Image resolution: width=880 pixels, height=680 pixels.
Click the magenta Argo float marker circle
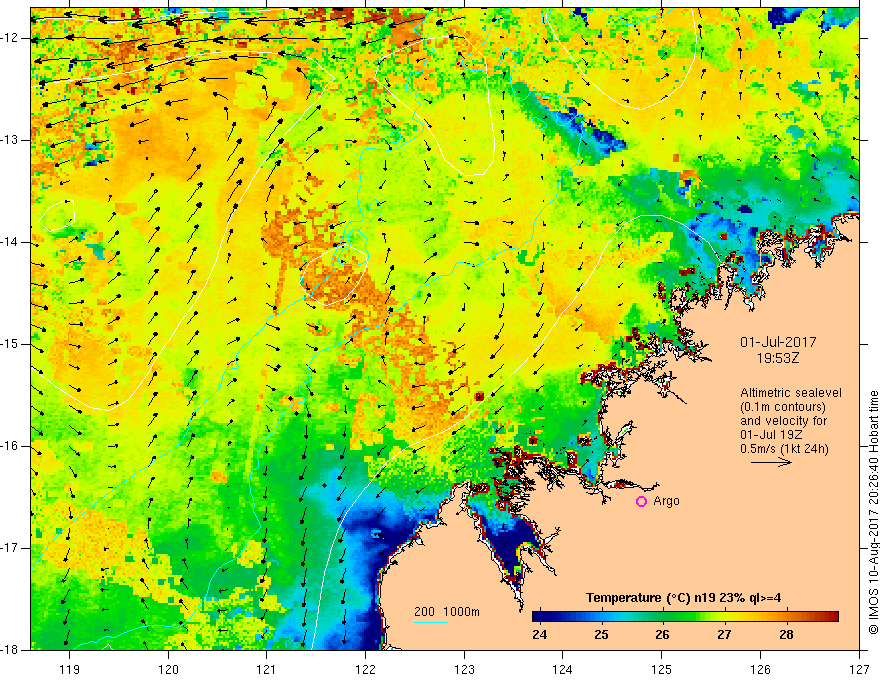coord(641,502)
